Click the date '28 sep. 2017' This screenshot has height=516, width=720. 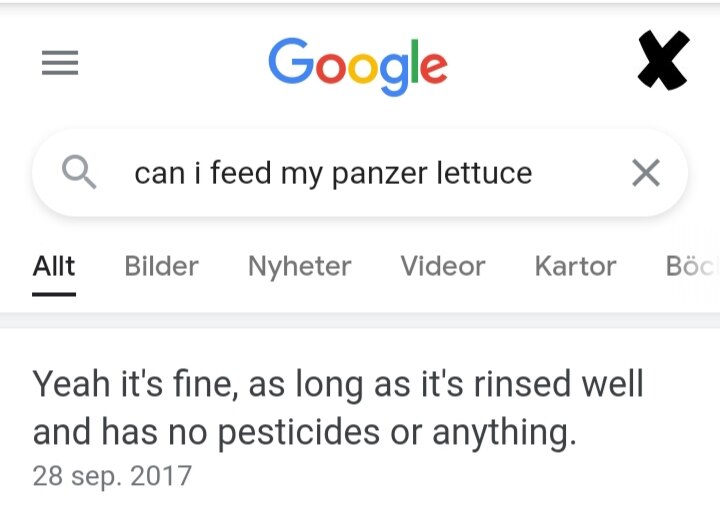111,474
